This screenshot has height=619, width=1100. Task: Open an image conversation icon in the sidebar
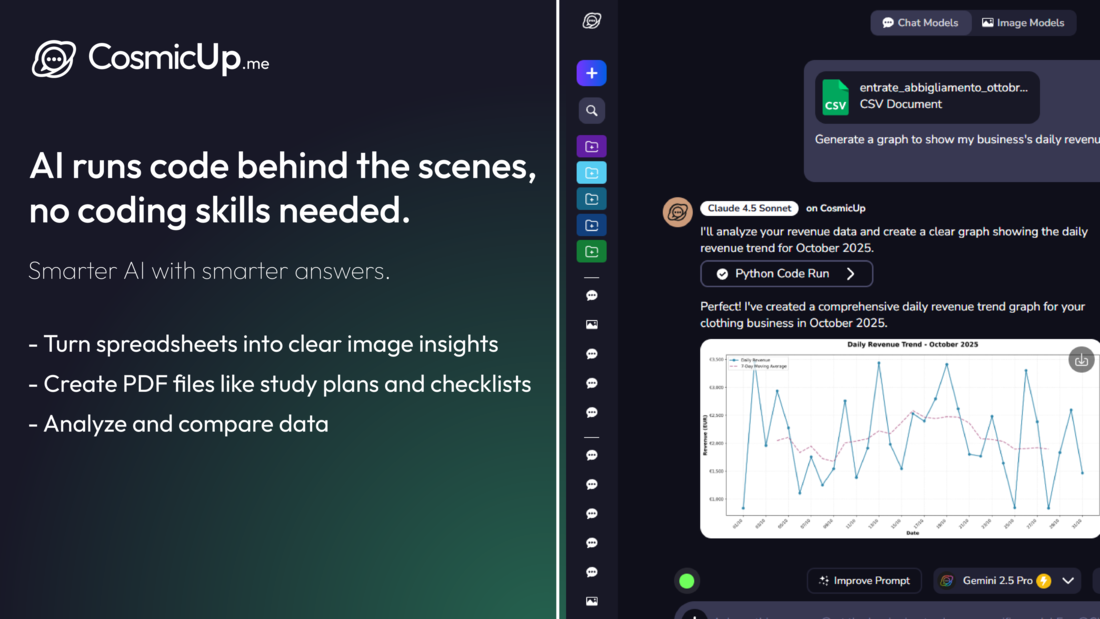click(x=591, y=323)
